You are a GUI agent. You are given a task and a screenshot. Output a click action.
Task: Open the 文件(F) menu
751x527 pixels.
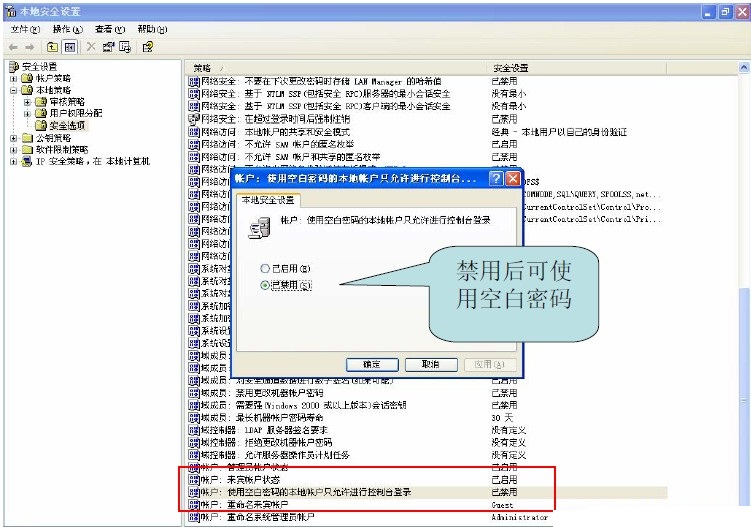[x=25, y=29]
